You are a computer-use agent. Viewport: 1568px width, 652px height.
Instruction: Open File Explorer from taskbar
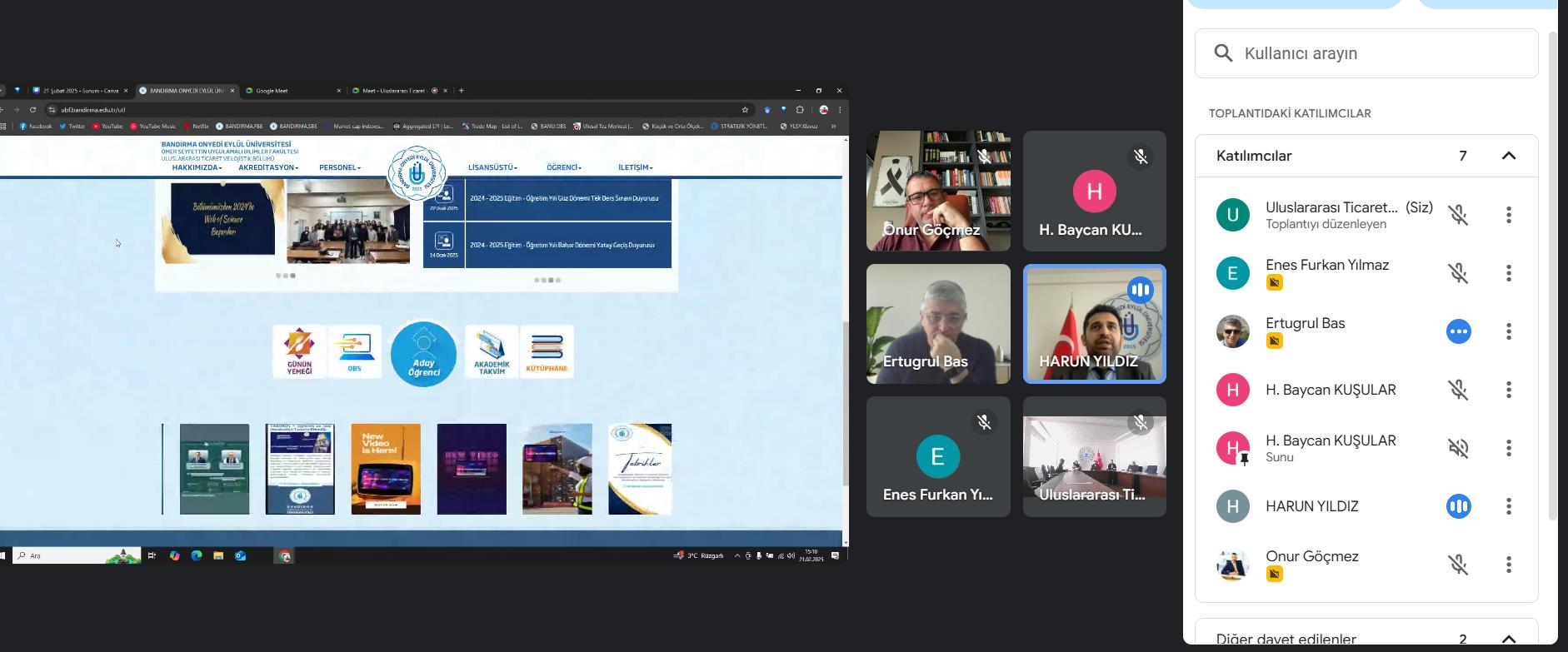(x=218, y=555)
